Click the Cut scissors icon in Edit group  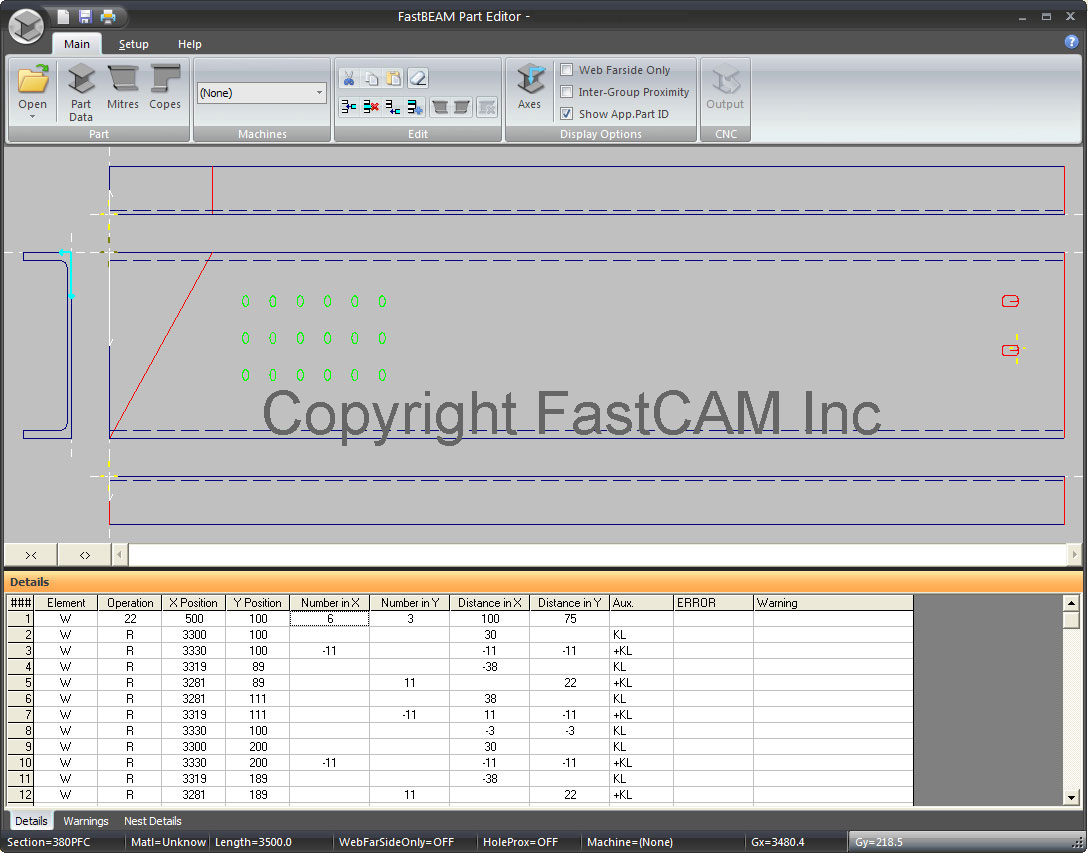coord(349,78)
